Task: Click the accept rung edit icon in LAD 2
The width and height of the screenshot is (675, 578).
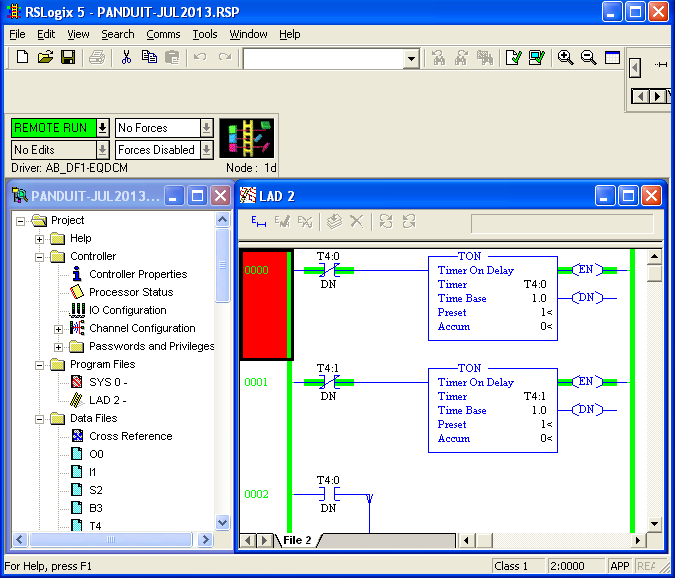Action: pyautogui.click(x=282, y=222)
